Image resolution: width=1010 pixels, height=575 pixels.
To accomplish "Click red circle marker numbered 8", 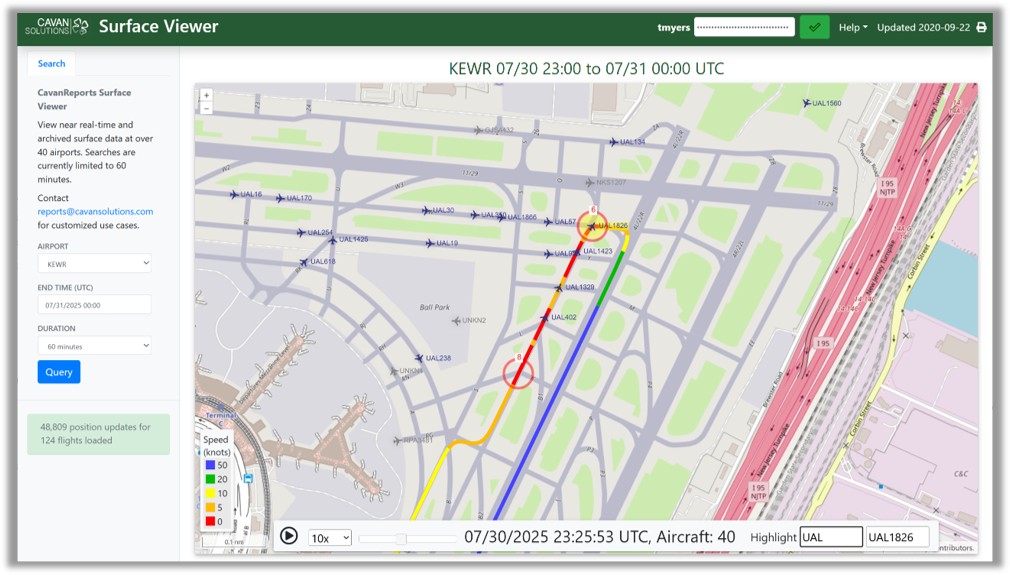I will pyautogui.click(x=518, y=374).
